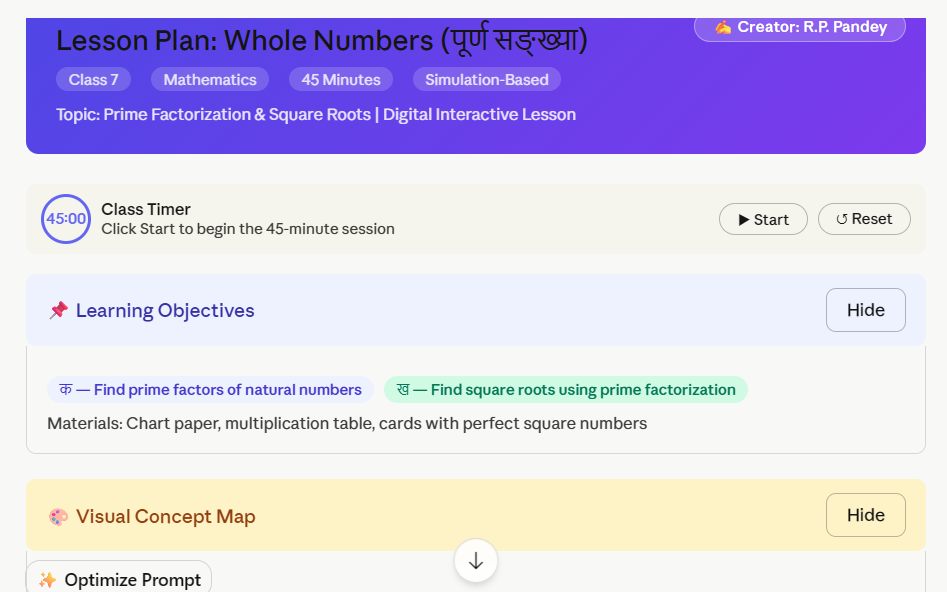
Task: Click the 45:00 circular timer display
Action: (x=66, y=219)
